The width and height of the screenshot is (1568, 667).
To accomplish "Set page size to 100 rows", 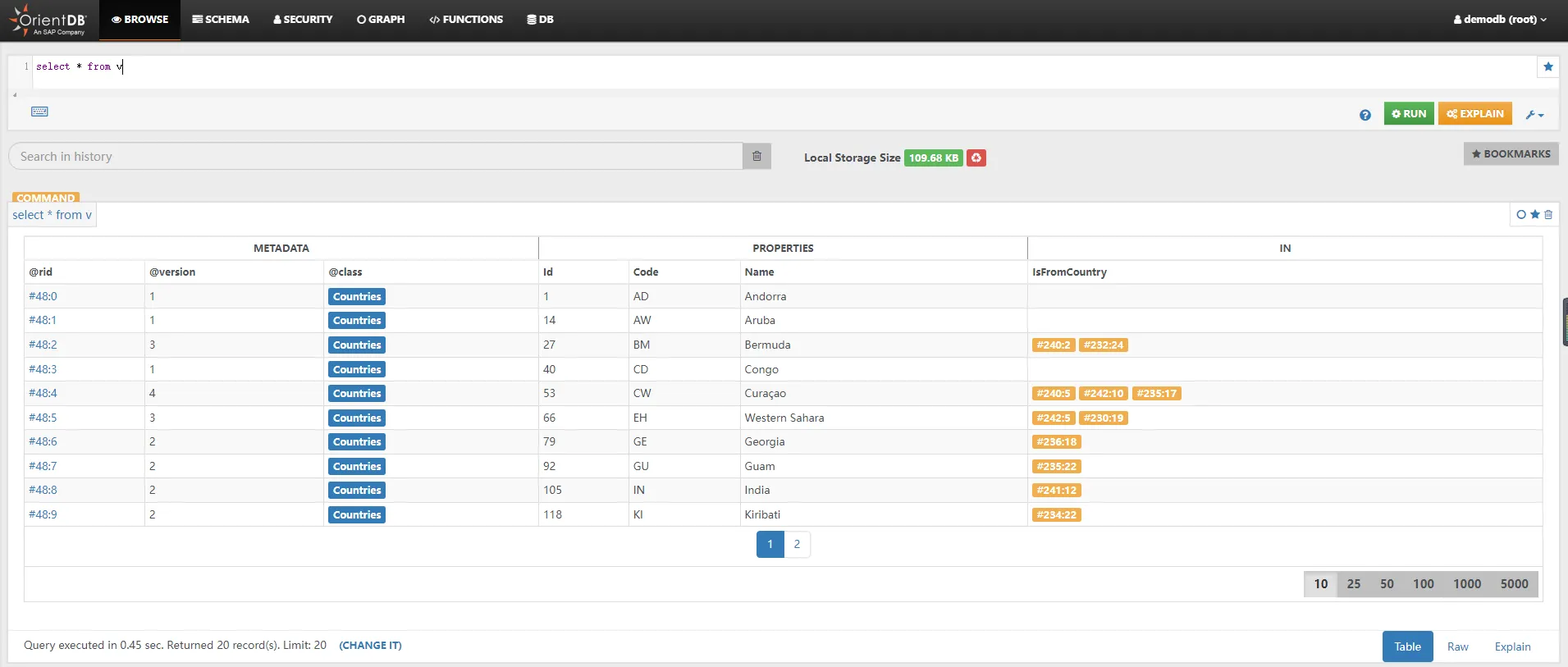I will (x=1423, y=584).
